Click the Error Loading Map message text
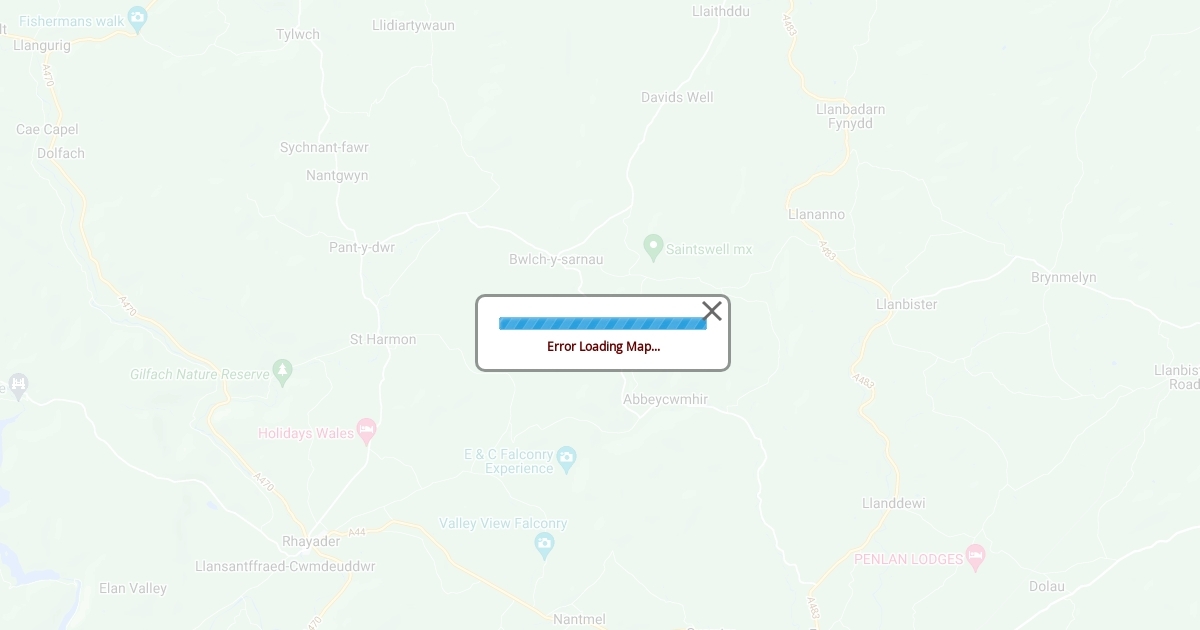The height and width of the screenshot is (630, 1200). pyautogui.click(x=603, y=346)
